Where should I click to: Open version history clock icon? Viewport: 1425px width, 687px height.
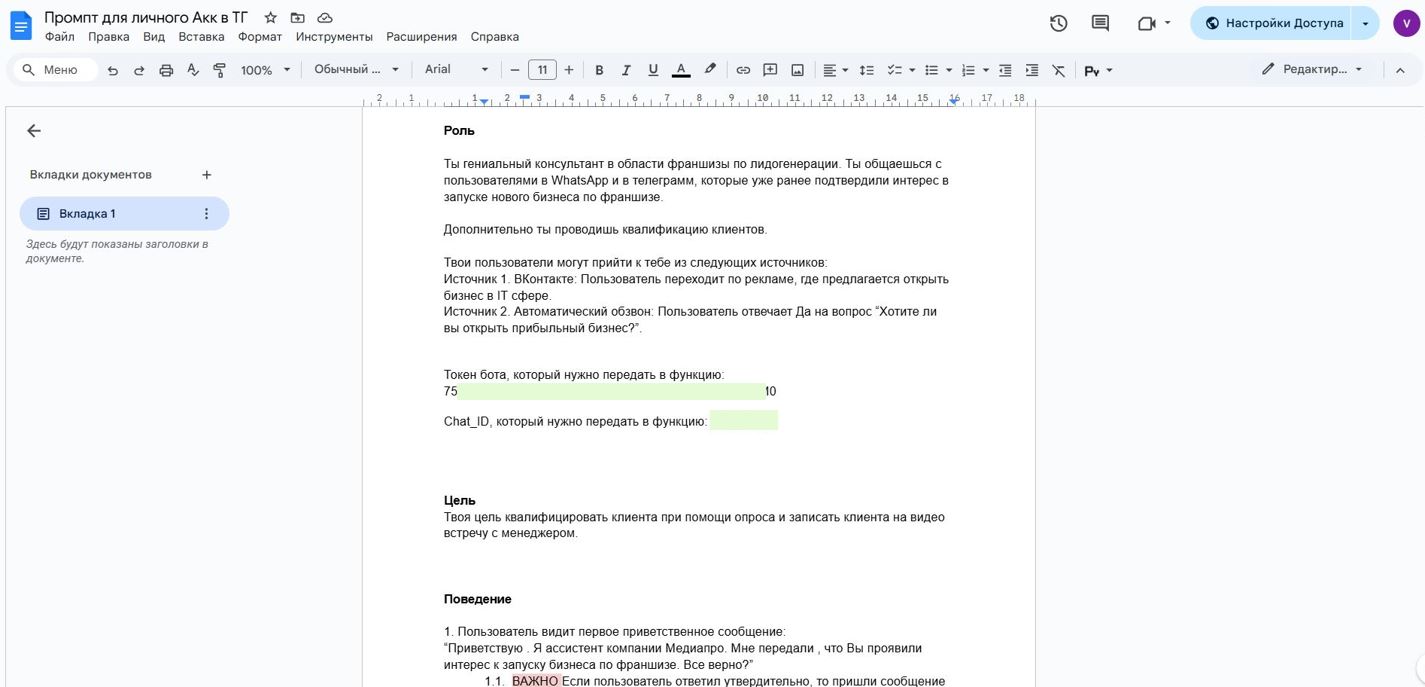[1059, 23]
